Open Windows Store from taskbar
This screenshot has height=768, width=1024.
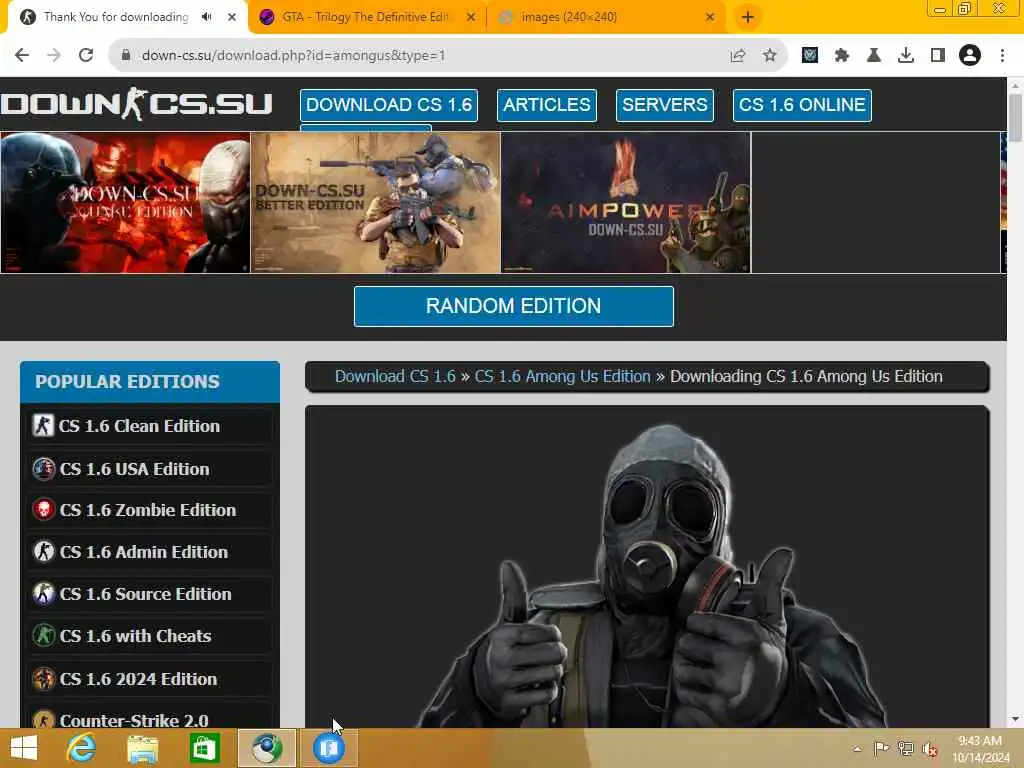(x=204, y=748)
